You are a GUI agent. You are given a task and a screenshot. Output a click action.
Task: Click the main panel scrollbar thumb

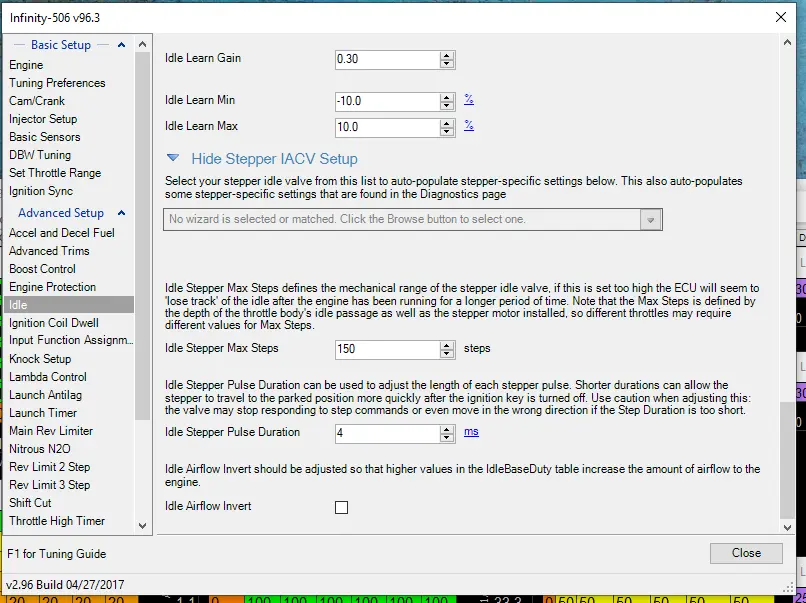787,461
